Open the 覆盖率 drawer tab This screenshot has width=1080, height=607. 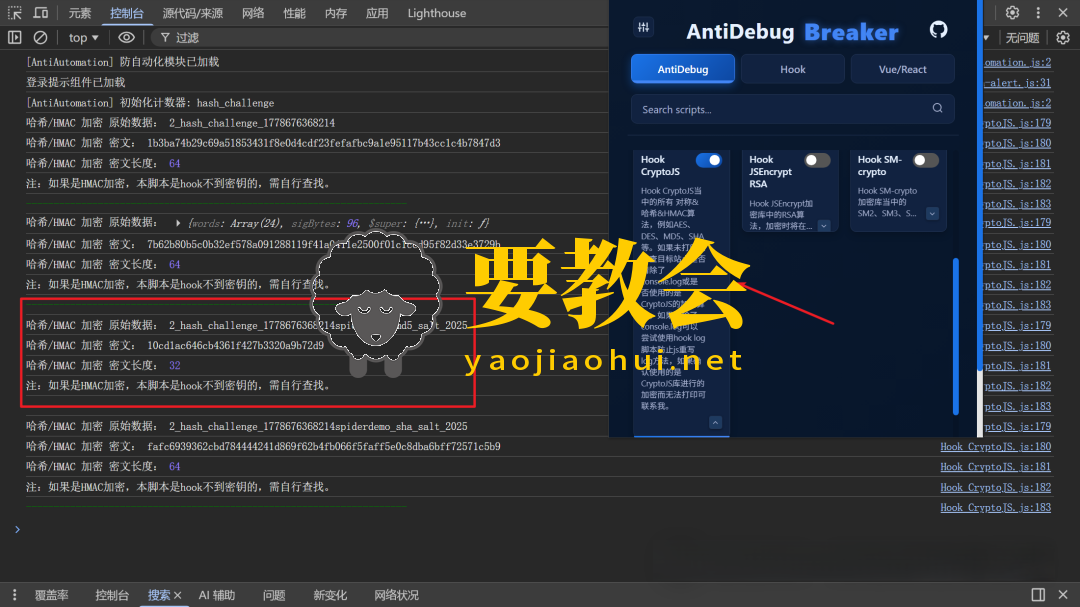[x=52, y=595]
